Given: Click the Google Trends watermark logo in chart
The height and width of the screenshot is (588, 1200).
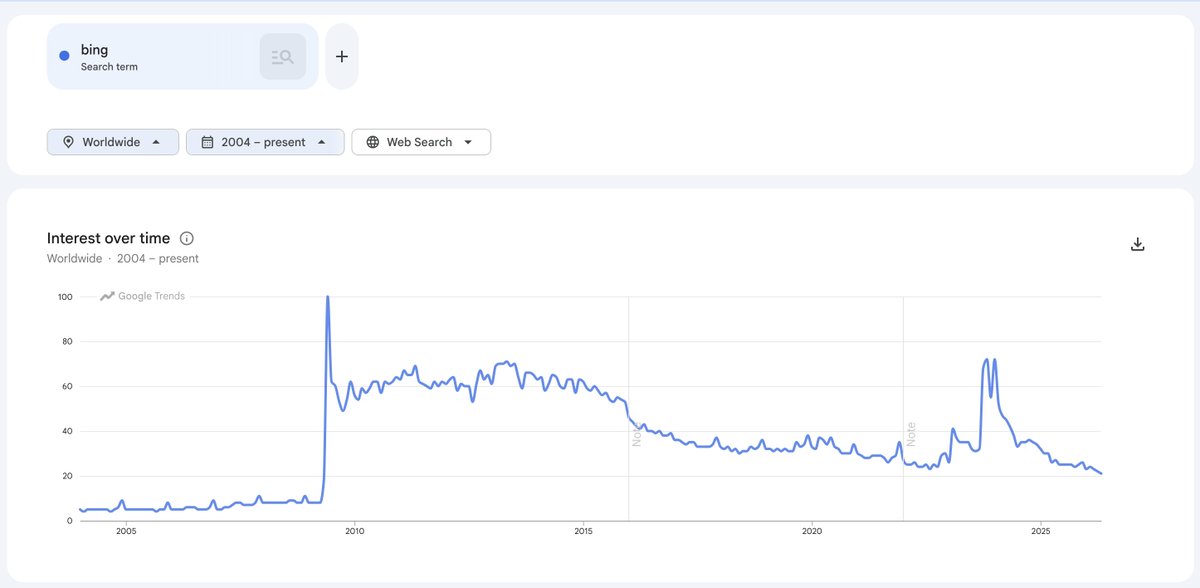Looking at the screenshot, I should [142, 296].
